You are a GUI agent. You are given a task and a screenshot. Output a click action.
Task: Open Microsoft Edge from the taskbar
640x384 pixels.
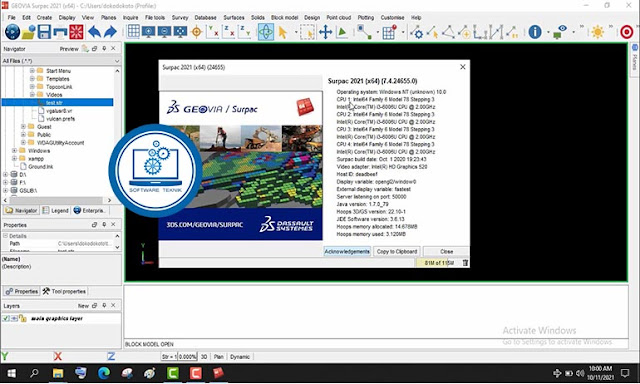point(104,373)
